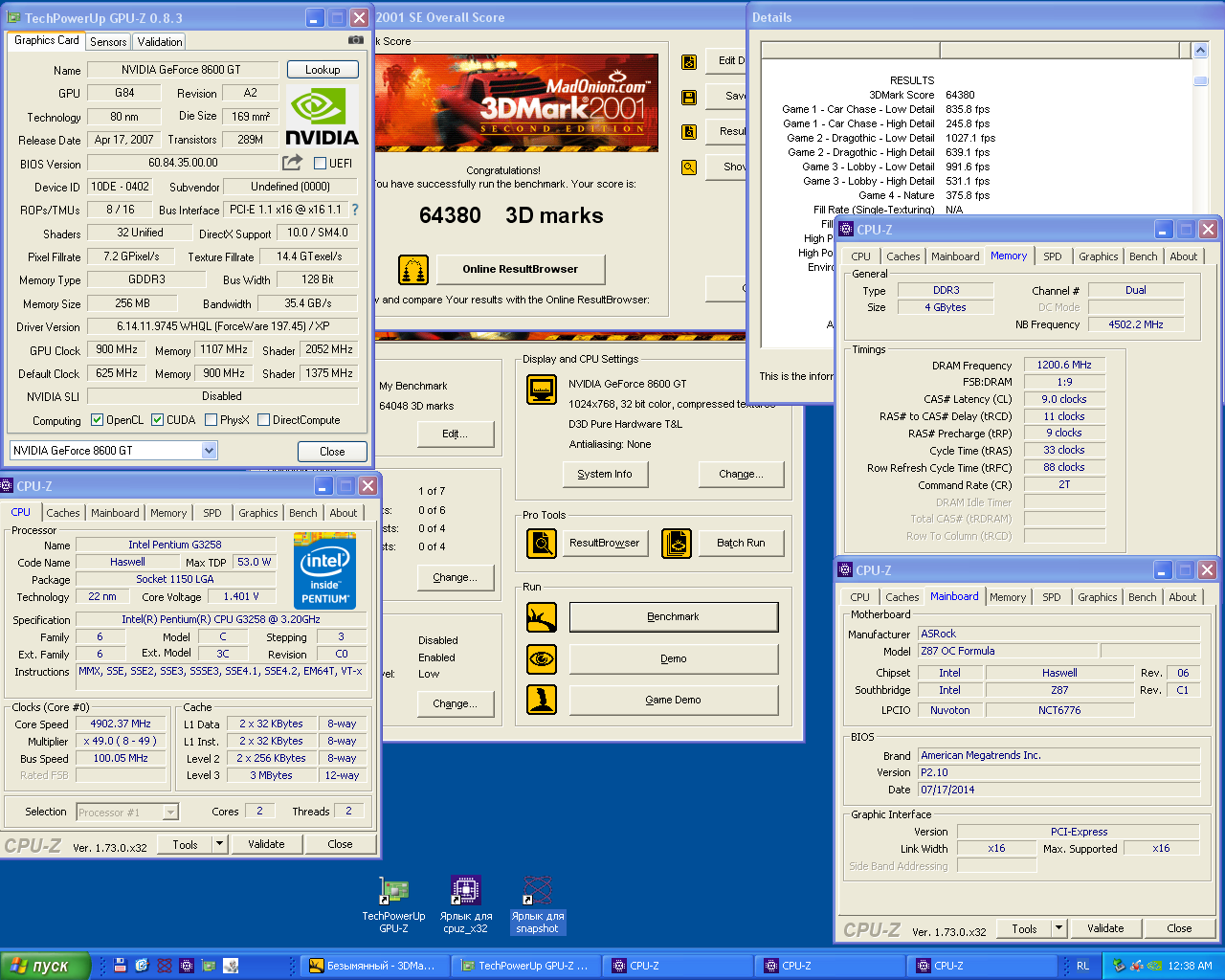Screen dimensions: 1225x980
Task: Click the taskbar clock showing 12:38 AM
Action: (x=1191, y=966)
